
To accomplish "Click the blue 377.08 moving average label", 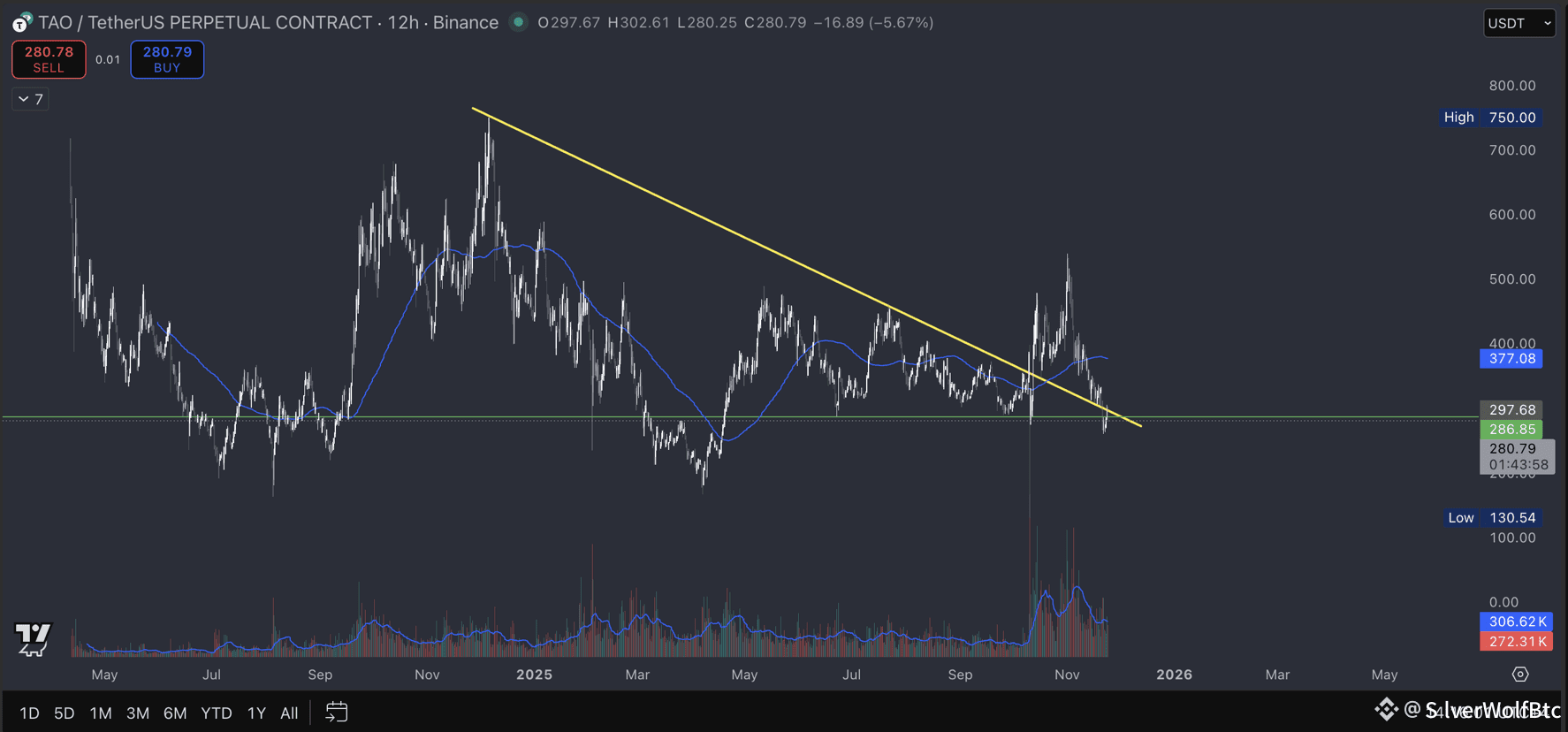I will click(x=1511, y=358).
